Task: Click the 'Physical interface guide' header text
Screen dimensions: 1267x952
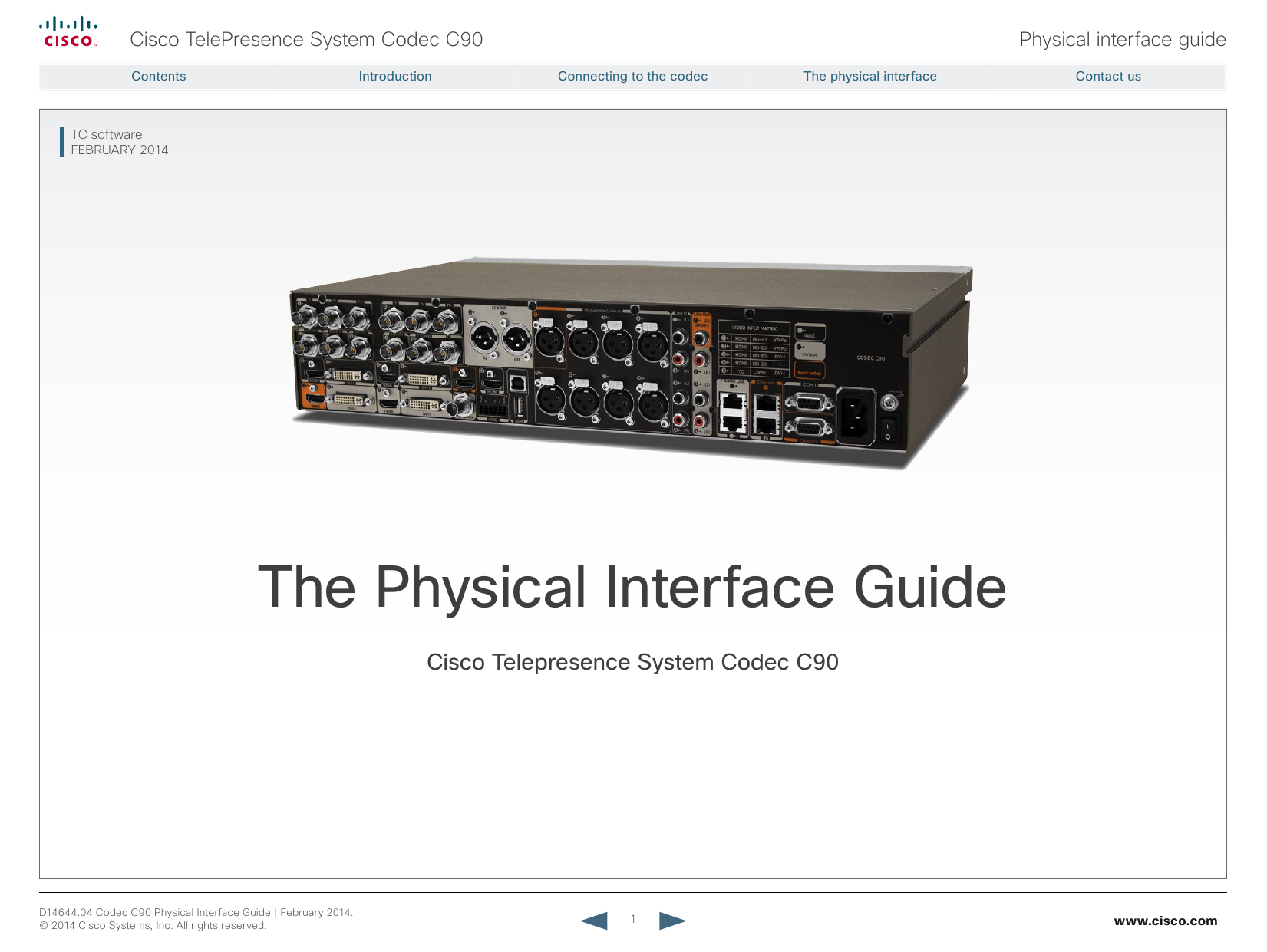Action: 1122,40
